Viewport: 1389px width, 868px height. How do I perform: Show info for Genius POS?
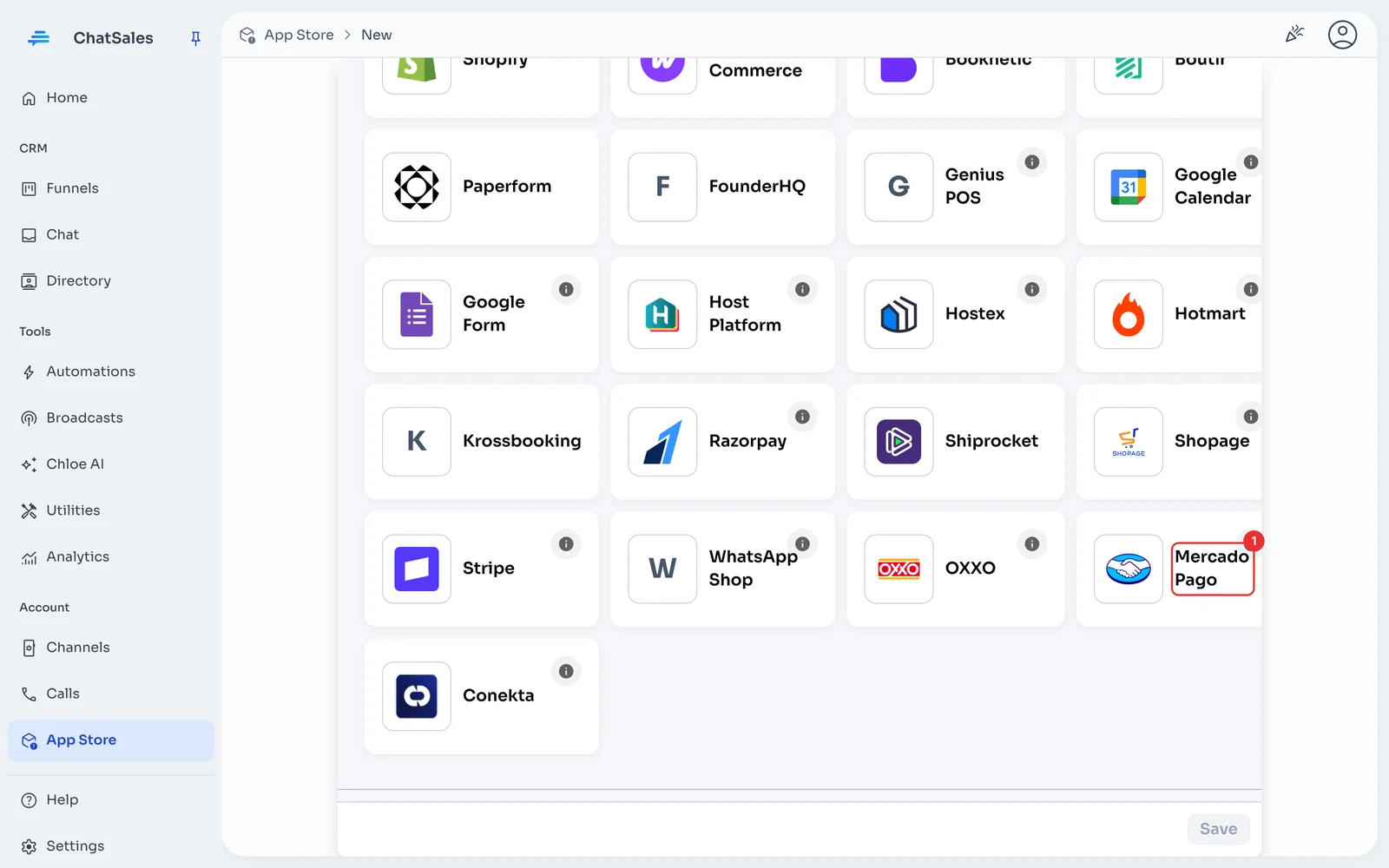coord(1031,162)
